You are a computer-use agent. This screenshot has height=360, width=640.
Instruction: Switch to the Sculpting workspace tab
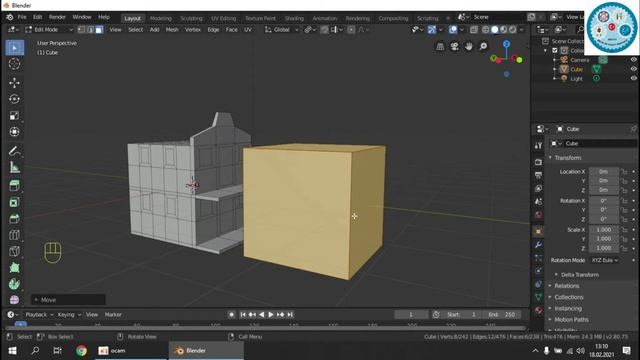coord(191,18)
